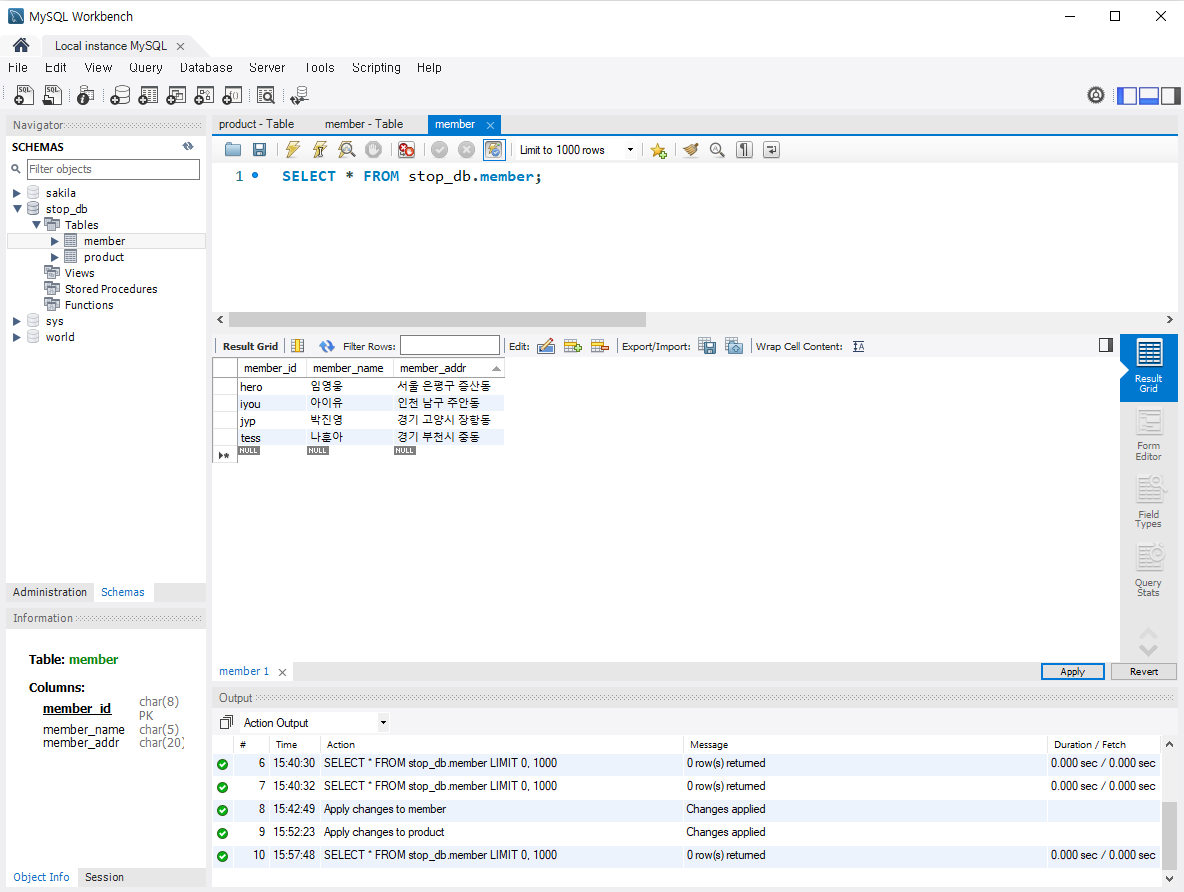
Task: Create a new SQL tab icon
Action: [24, 95]
